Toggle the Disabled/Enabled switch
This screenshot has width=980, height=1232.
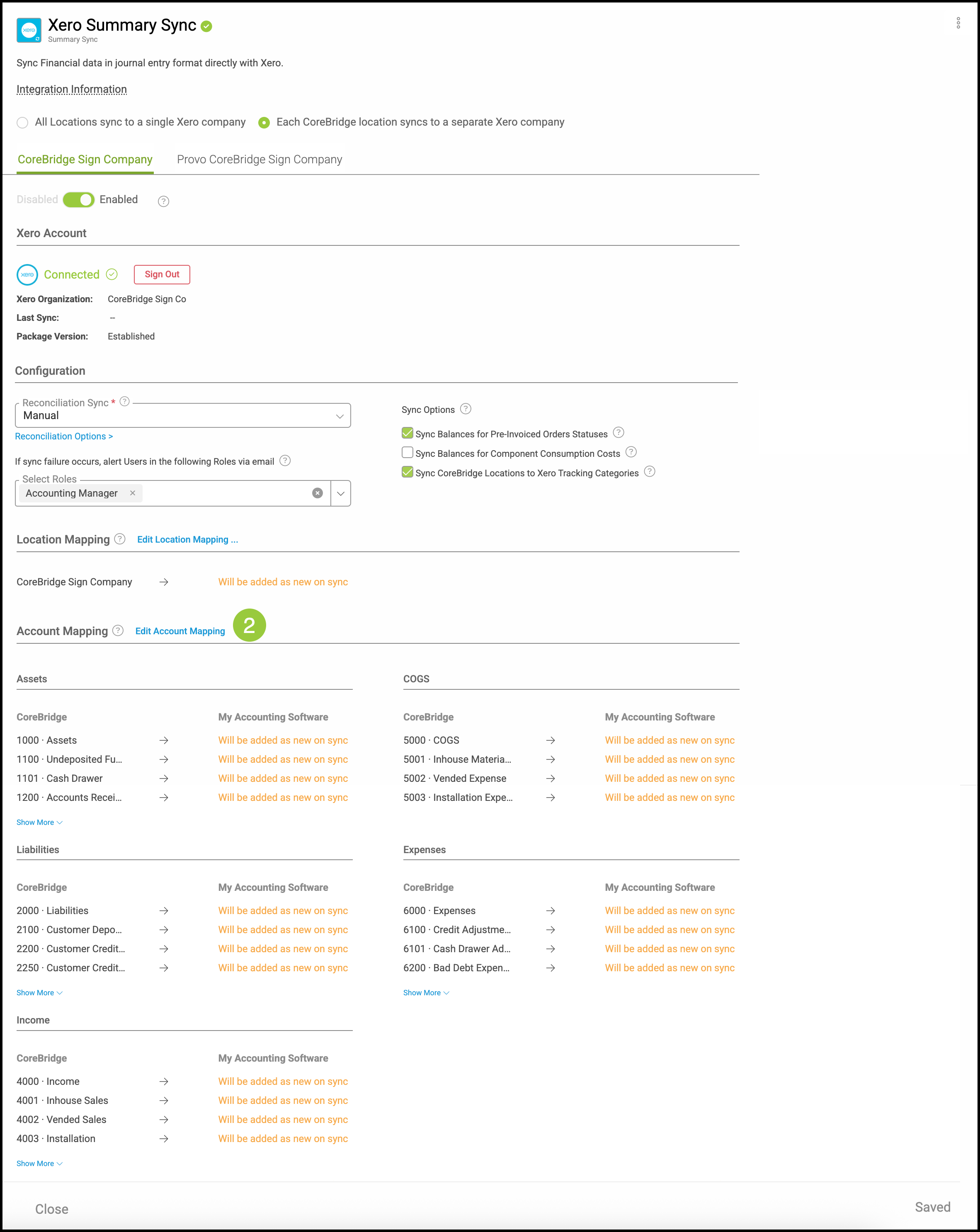(x=79, y=199)
